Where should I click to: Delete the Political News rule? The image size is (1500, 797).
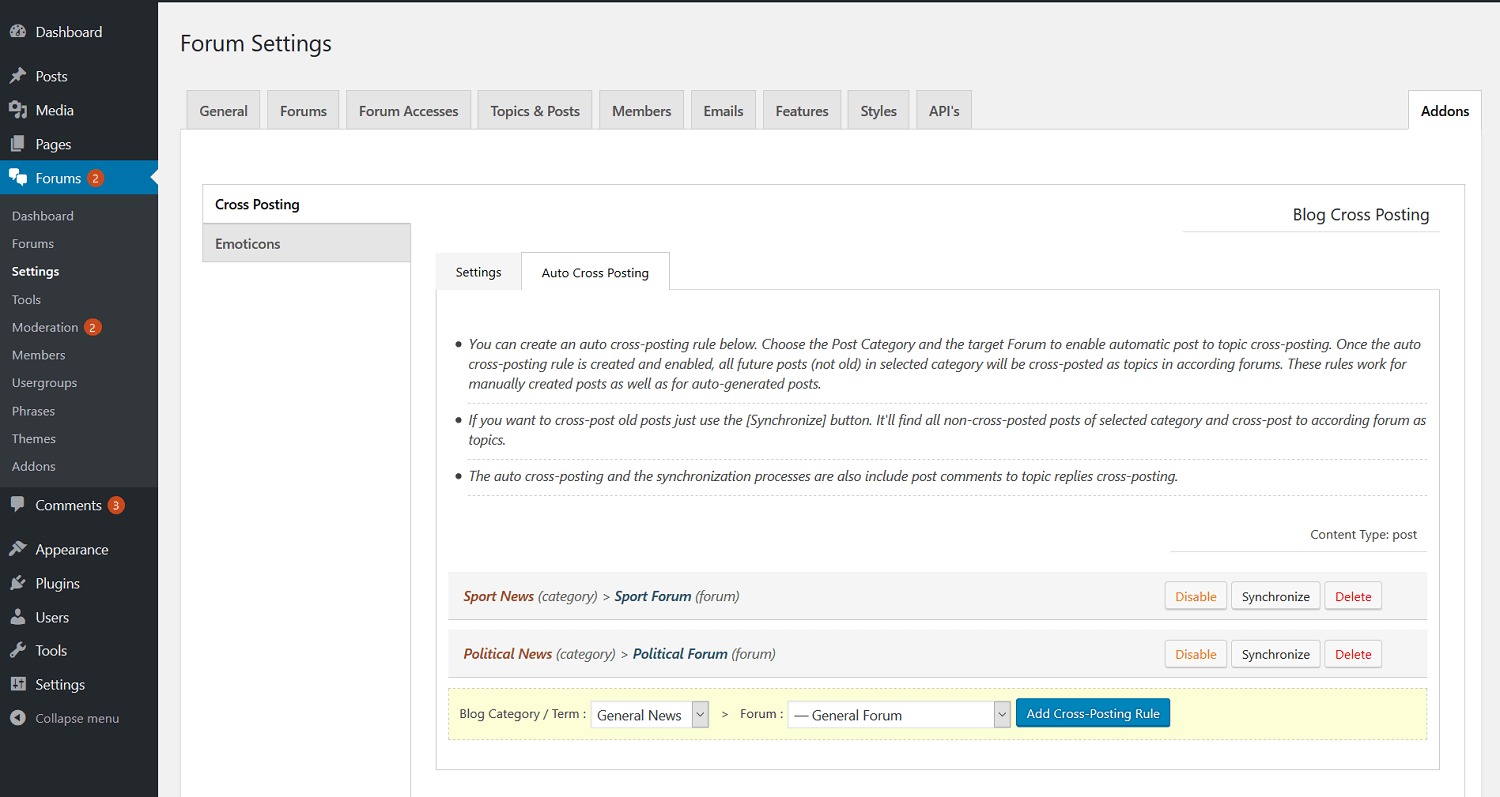[1352, 654]
